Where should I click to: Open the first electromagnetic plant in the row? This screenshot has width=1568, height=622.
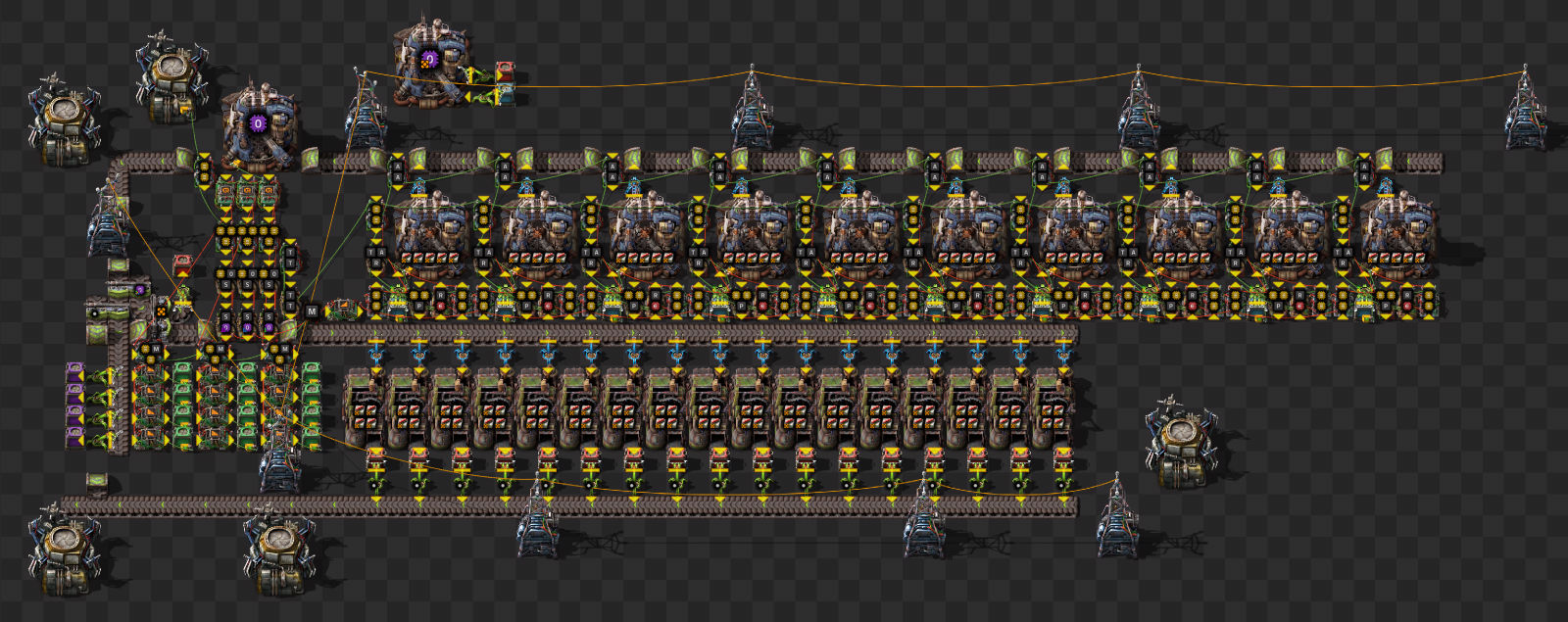[429, 235]
